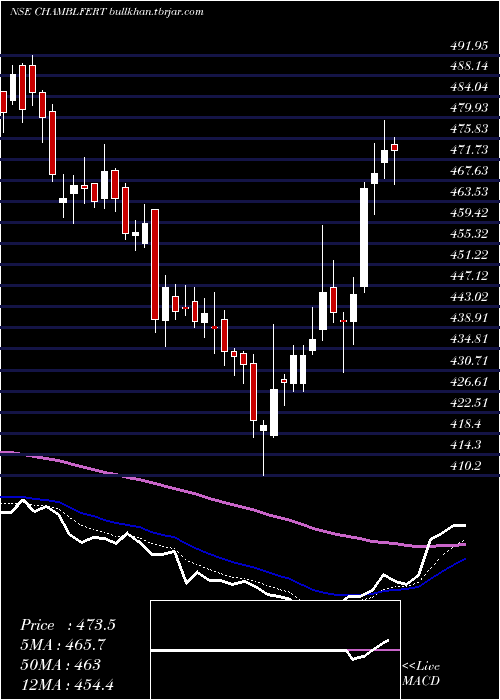Click the 447.12 price level label
500x700 pixels.
(468, 276)
